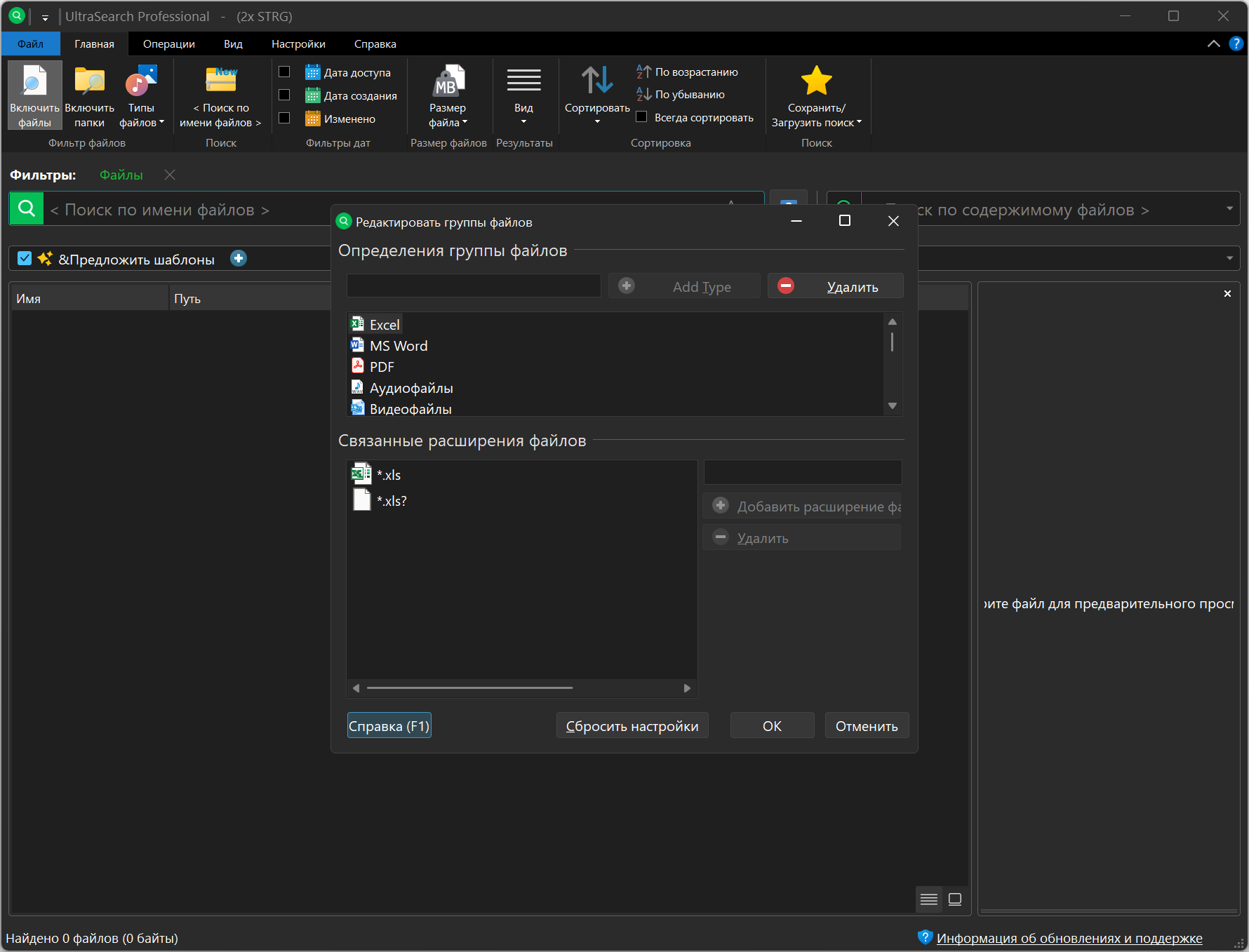Switch to the Настройки tab
This screenshot has width=1249, height=952.
point(298,43)
